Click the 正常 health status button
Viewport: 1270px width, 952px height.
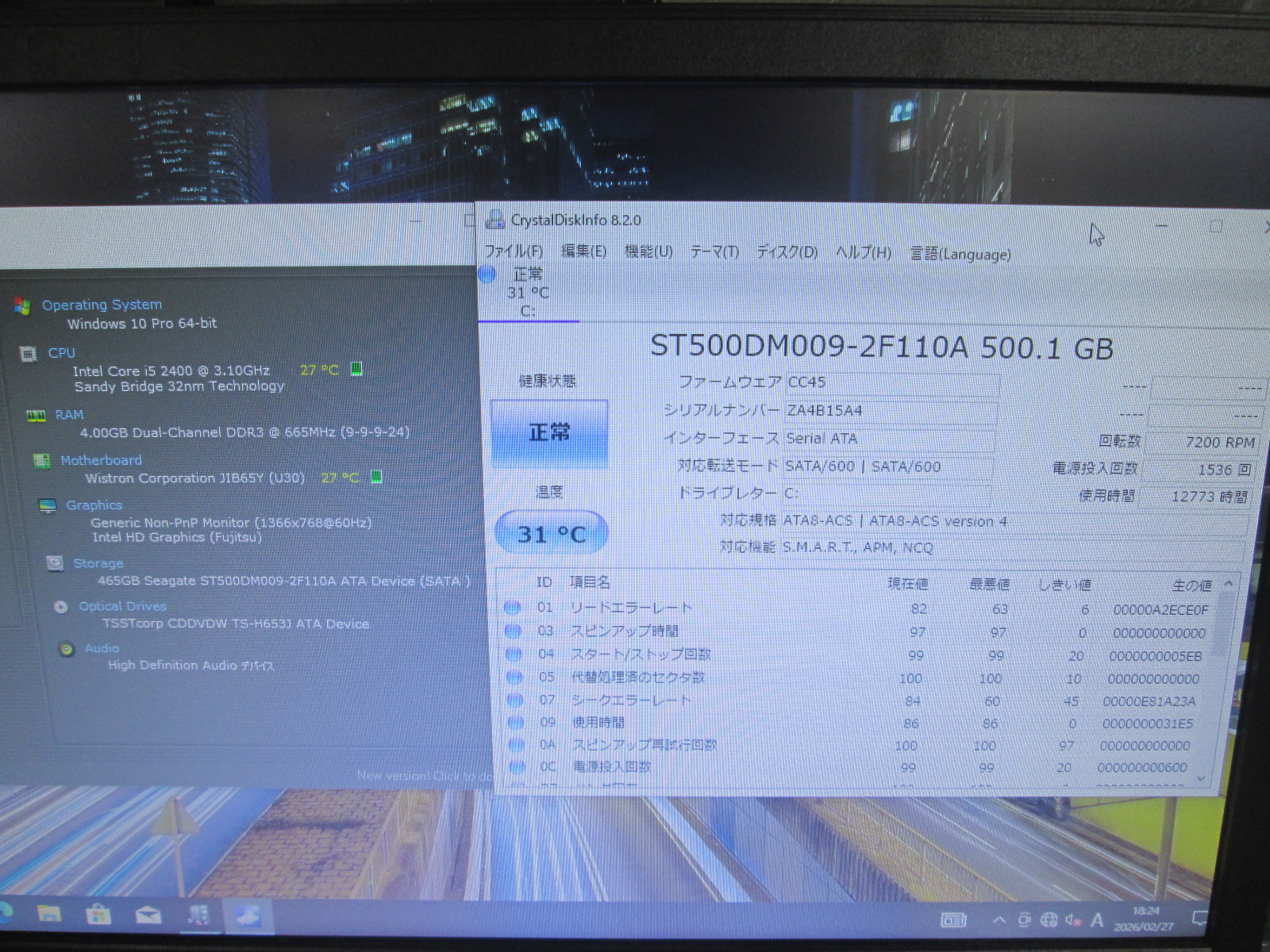(x=549, y=433)
